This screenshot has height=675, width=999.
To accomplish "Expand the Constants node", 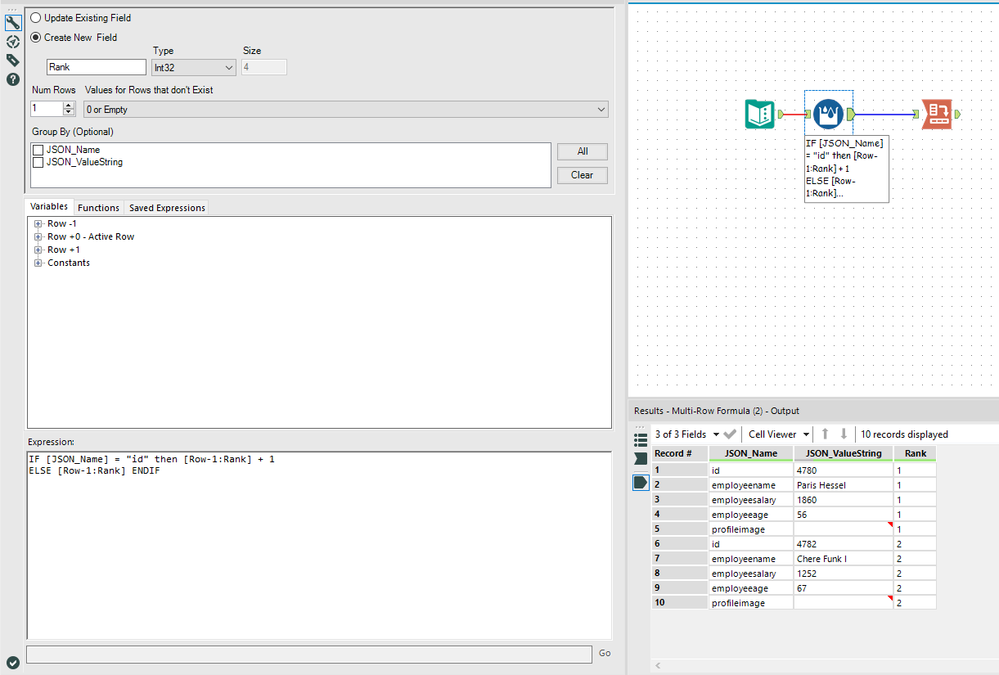I will pos(38,263).
